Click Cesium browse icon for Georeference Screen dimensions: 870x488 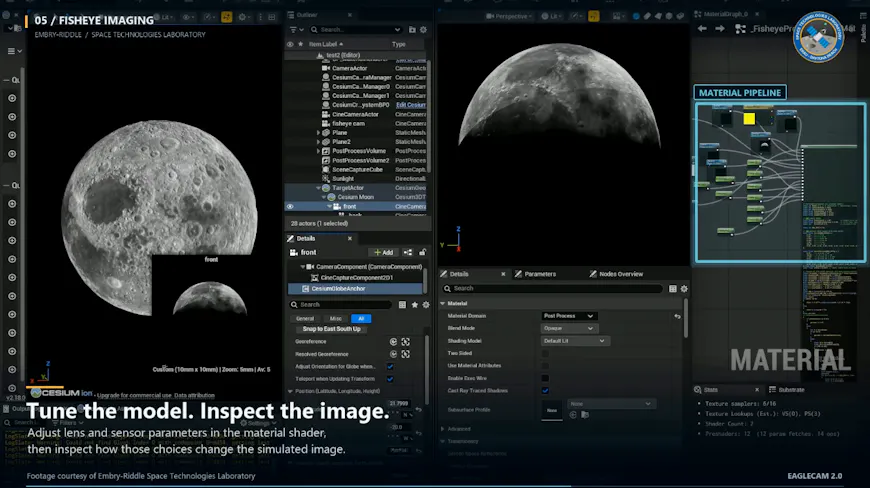(393, 342)
